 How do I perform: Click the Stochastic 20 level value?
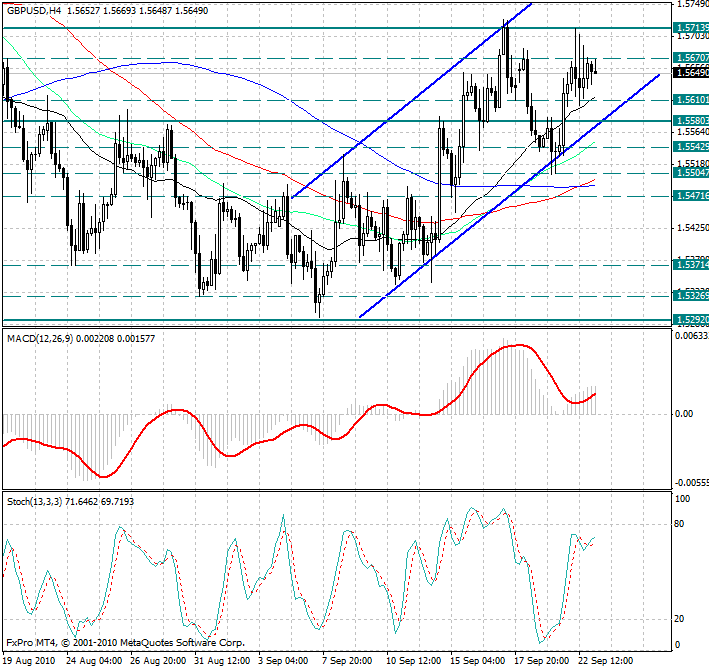pos(679,619)
